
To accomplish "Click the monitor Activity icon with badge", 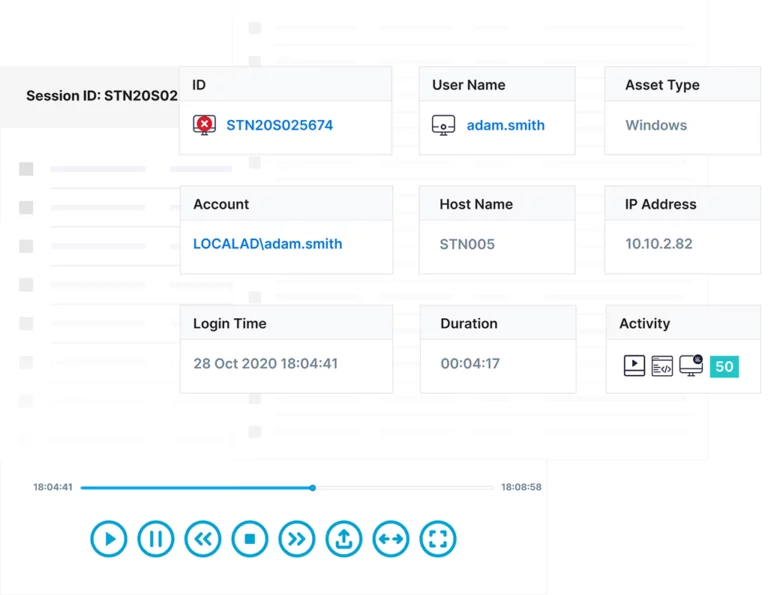I will point(691,365).
